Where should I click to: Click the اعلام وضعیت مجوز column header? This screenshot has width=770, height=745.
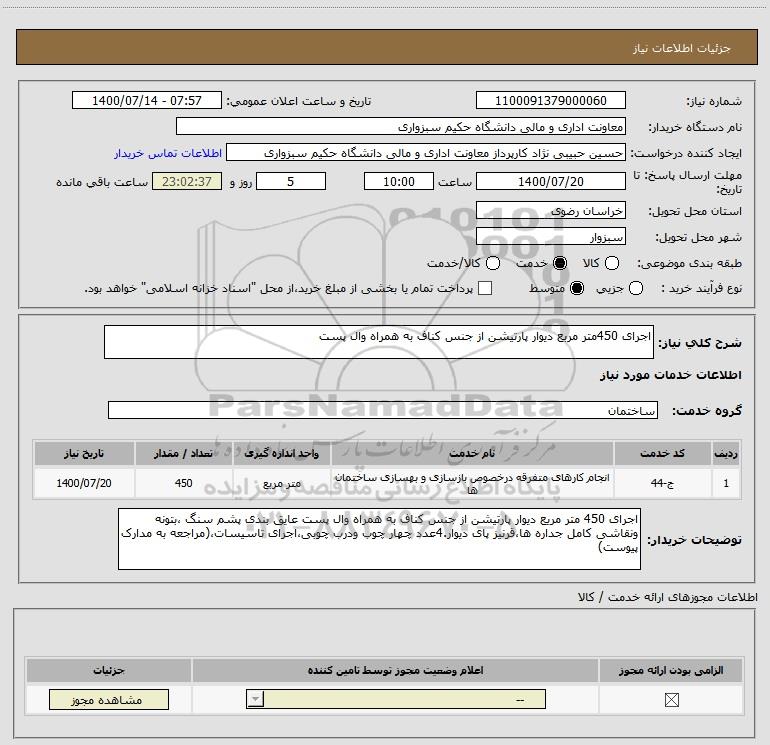395,670
